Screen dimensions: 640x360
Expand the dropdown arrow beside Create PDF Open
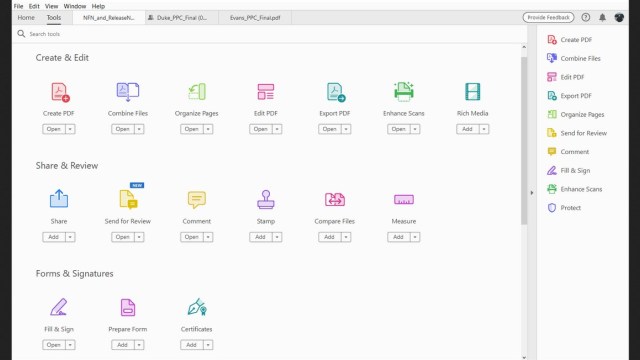tap(70, 129)
